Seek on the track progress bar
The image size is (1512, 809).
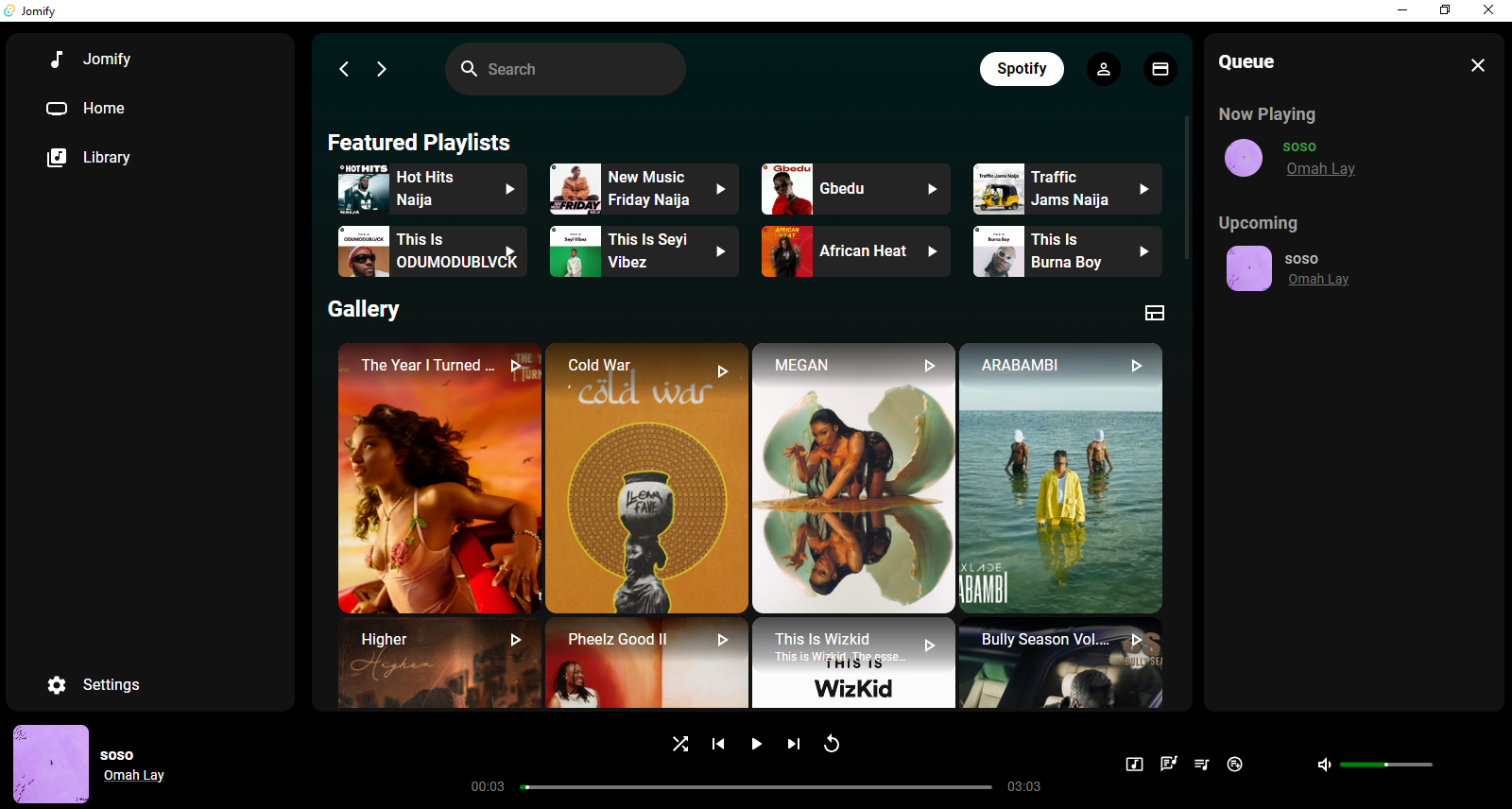[x=756, y=786]
